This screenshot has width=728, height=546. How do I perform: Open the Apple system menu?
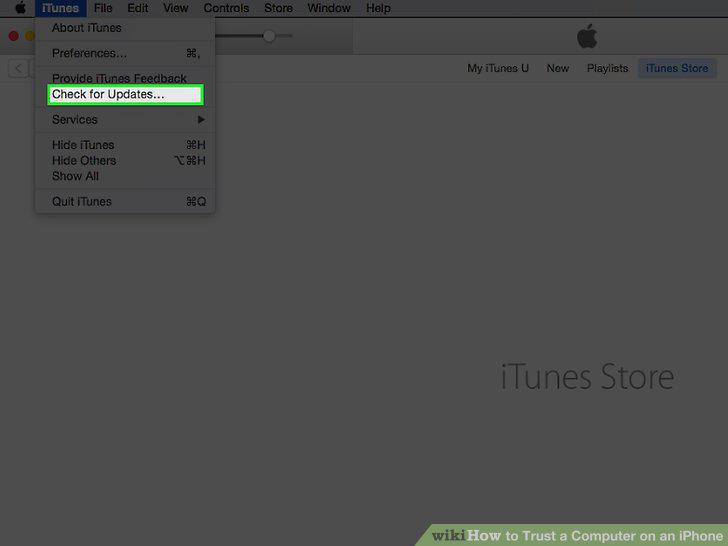click(x=20, y=8)
